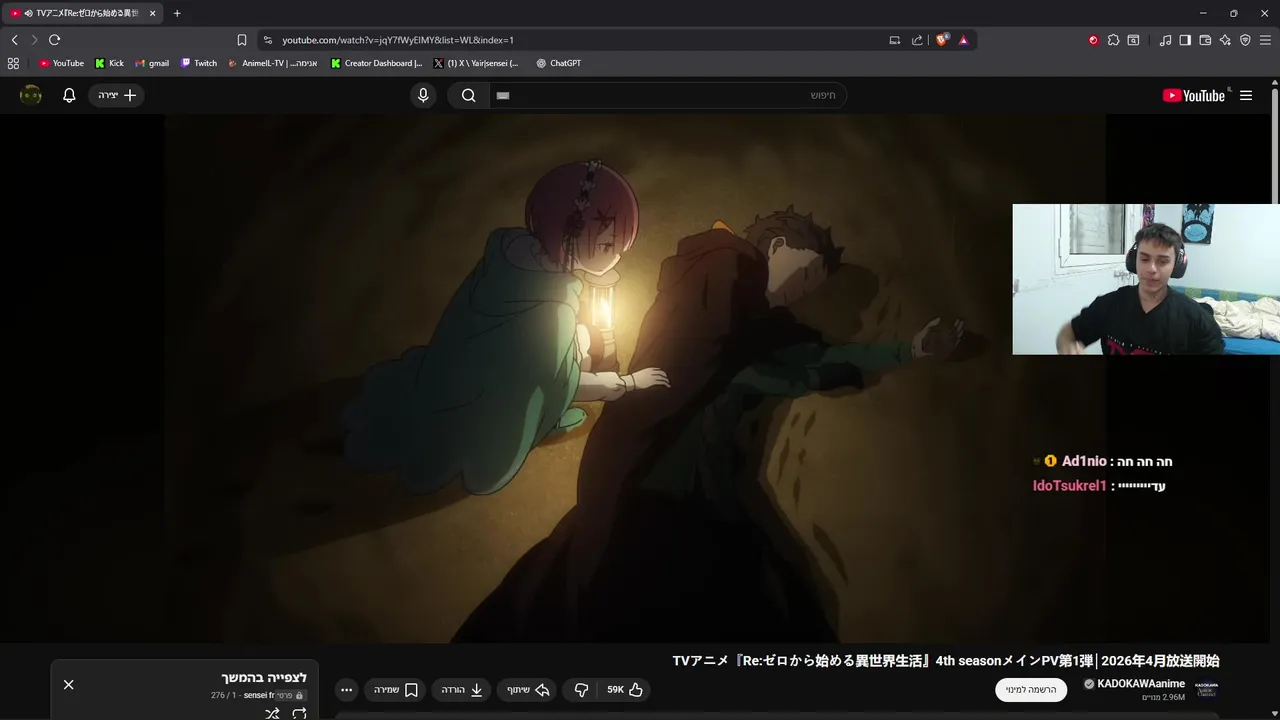This screenshot has width=1280, height=720.
Task: Open the YouTube account avatar menu
Action: [x=31, y=95]
